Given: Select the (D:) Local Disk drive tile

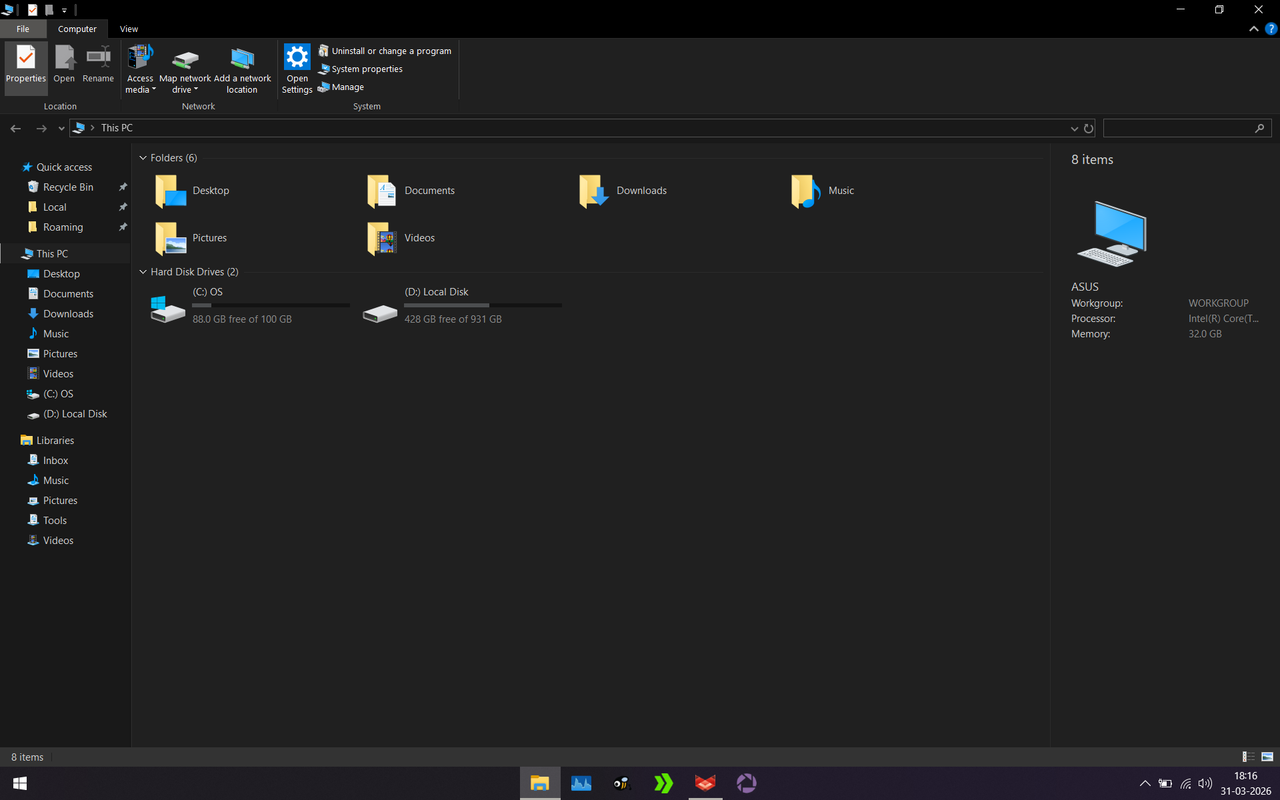Looking at the screenshot, I should click(462, 305).
